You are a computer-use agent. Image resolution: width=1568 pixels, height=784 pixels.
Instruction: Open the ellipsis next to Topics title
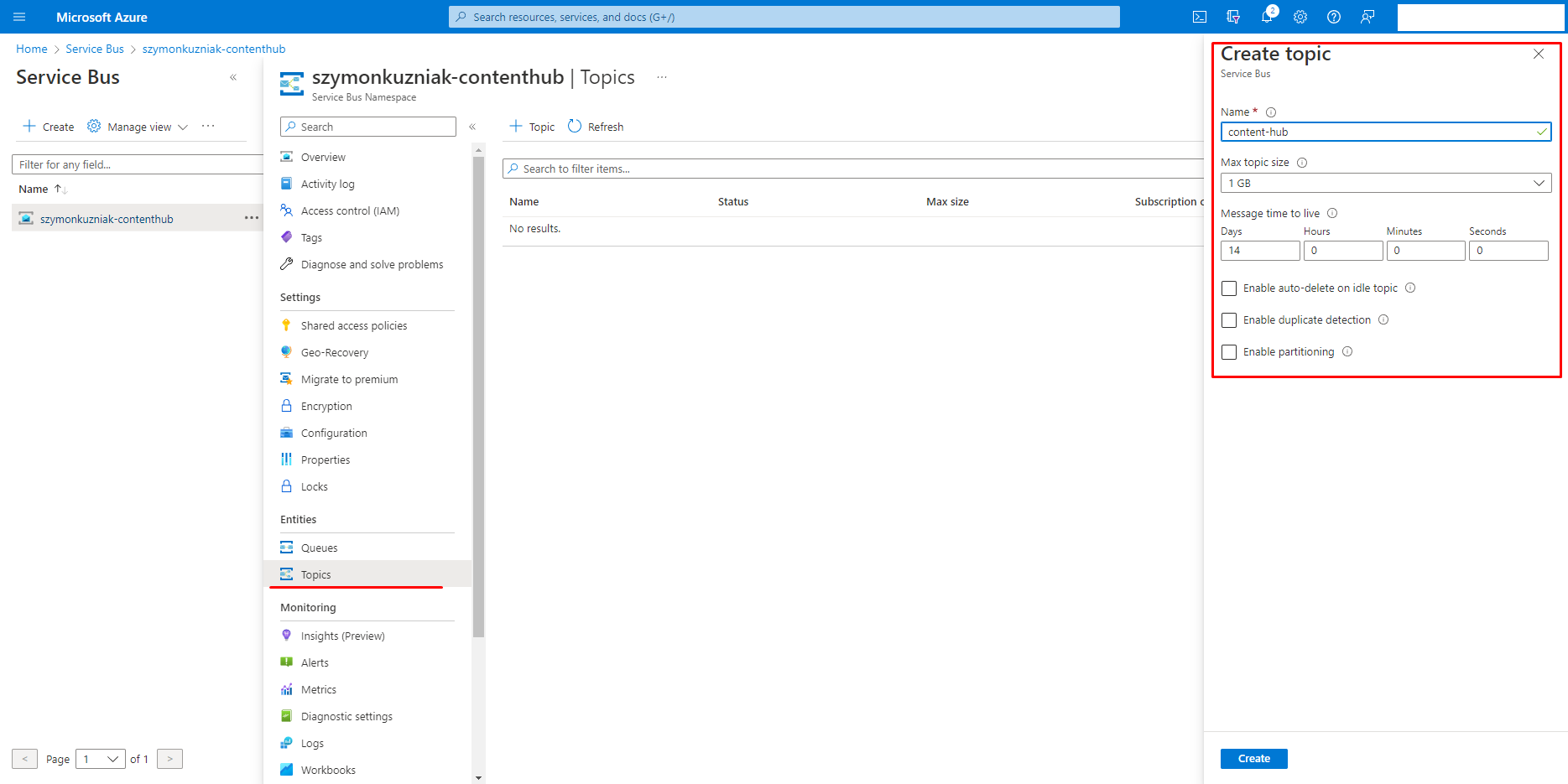click(662, 77)
